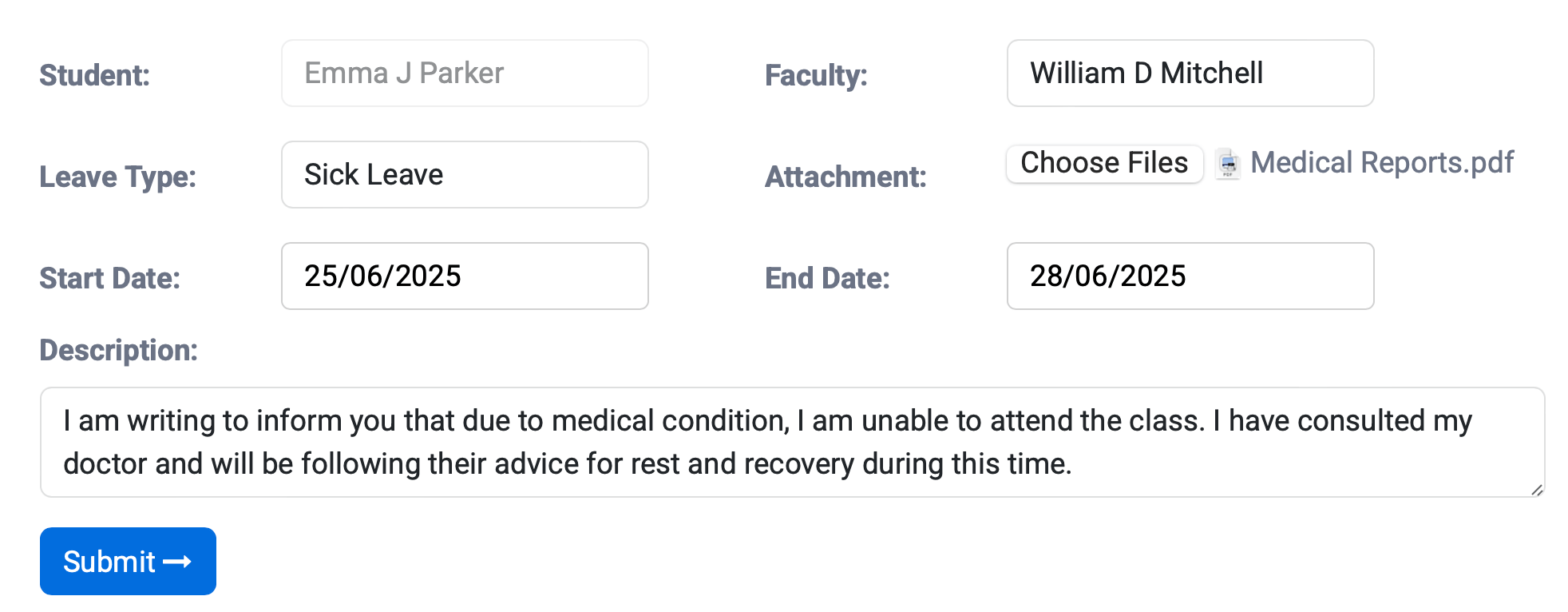Click the Leave Type label
This screenshot has height=612, width=1568.
coord(118,177)
